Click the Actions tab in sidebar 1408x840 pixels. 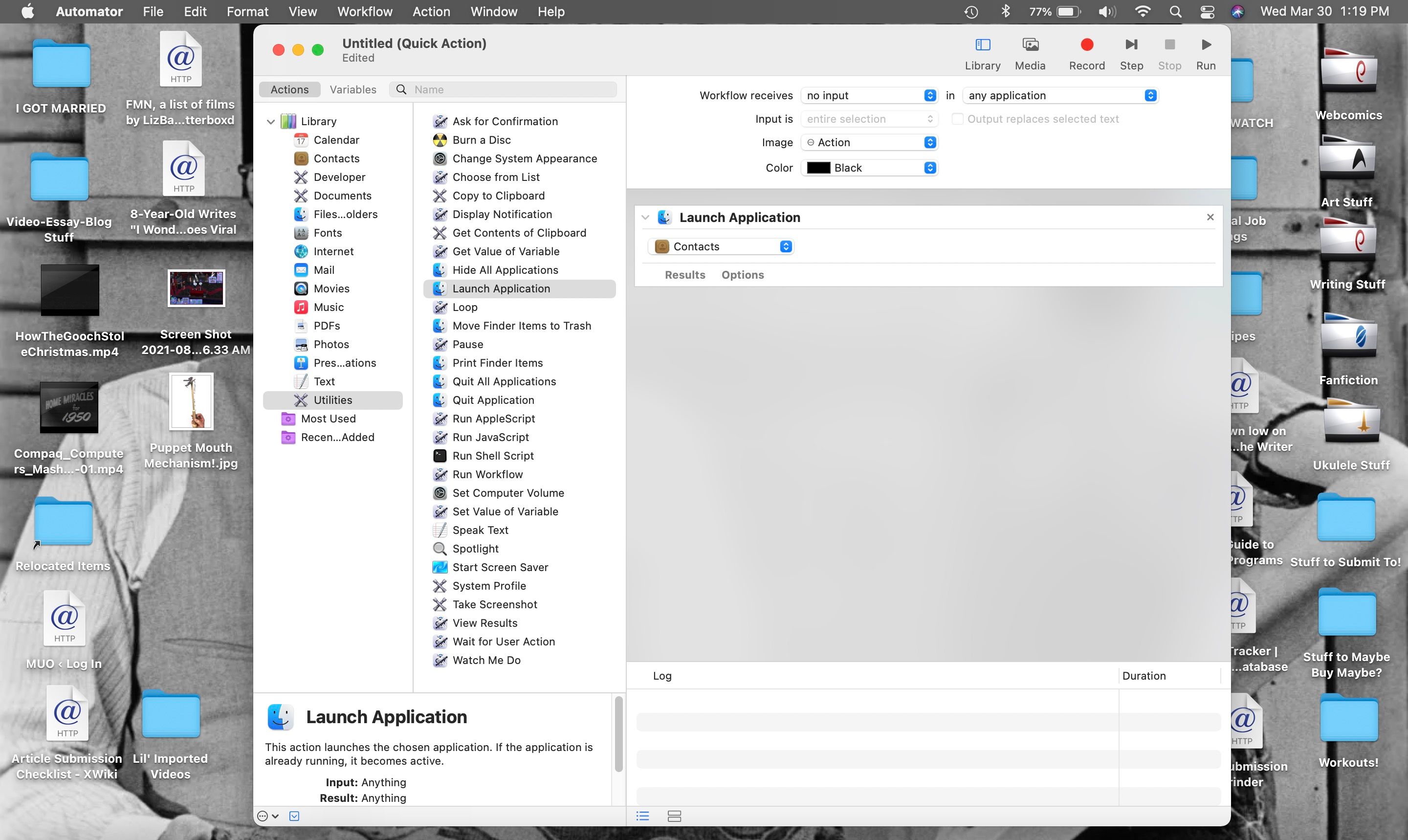(288, 89)
